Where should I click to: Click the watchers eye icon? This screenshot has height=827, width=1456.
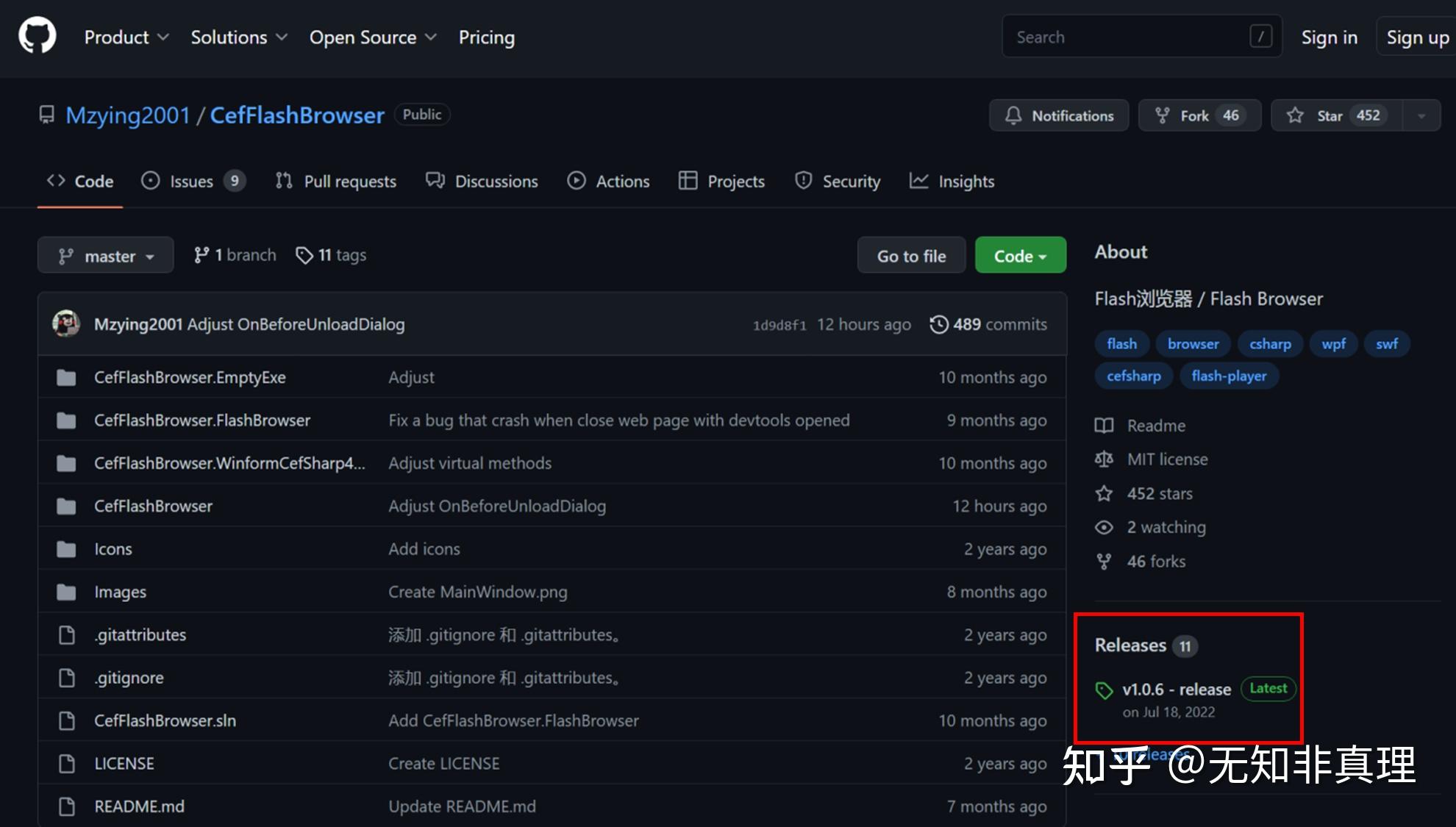[x=1104, y=527]
